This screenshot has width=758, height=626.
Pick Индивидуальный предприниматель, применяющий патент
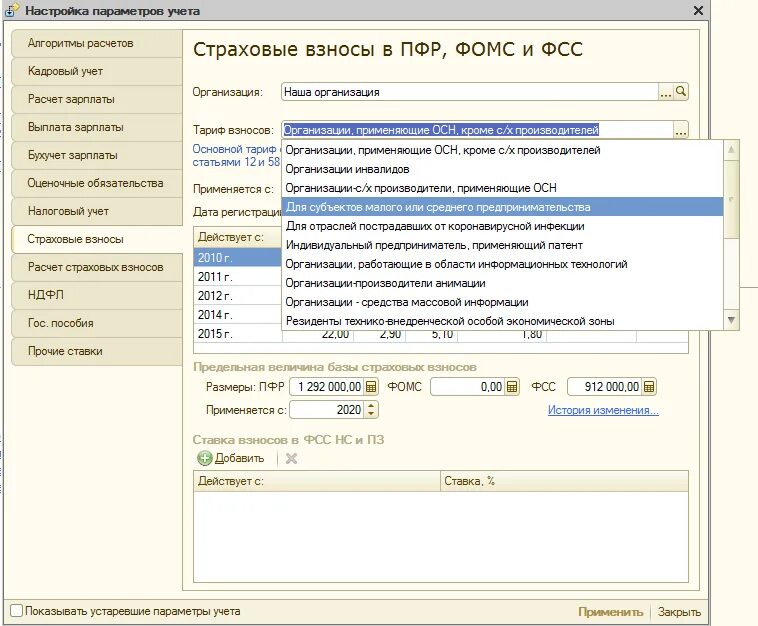pyautogui.click(x=502, y=245)
